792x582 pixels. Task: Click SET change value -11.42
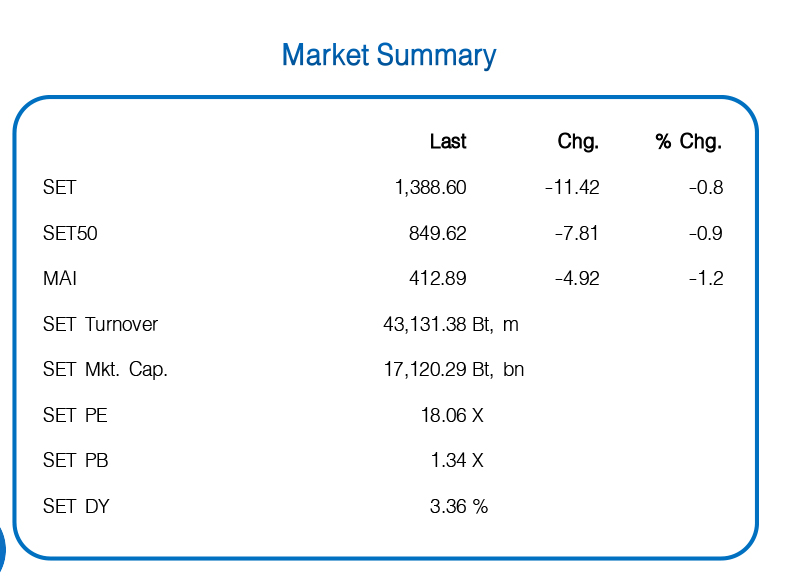pyautogui.click(x=572, y=187)
